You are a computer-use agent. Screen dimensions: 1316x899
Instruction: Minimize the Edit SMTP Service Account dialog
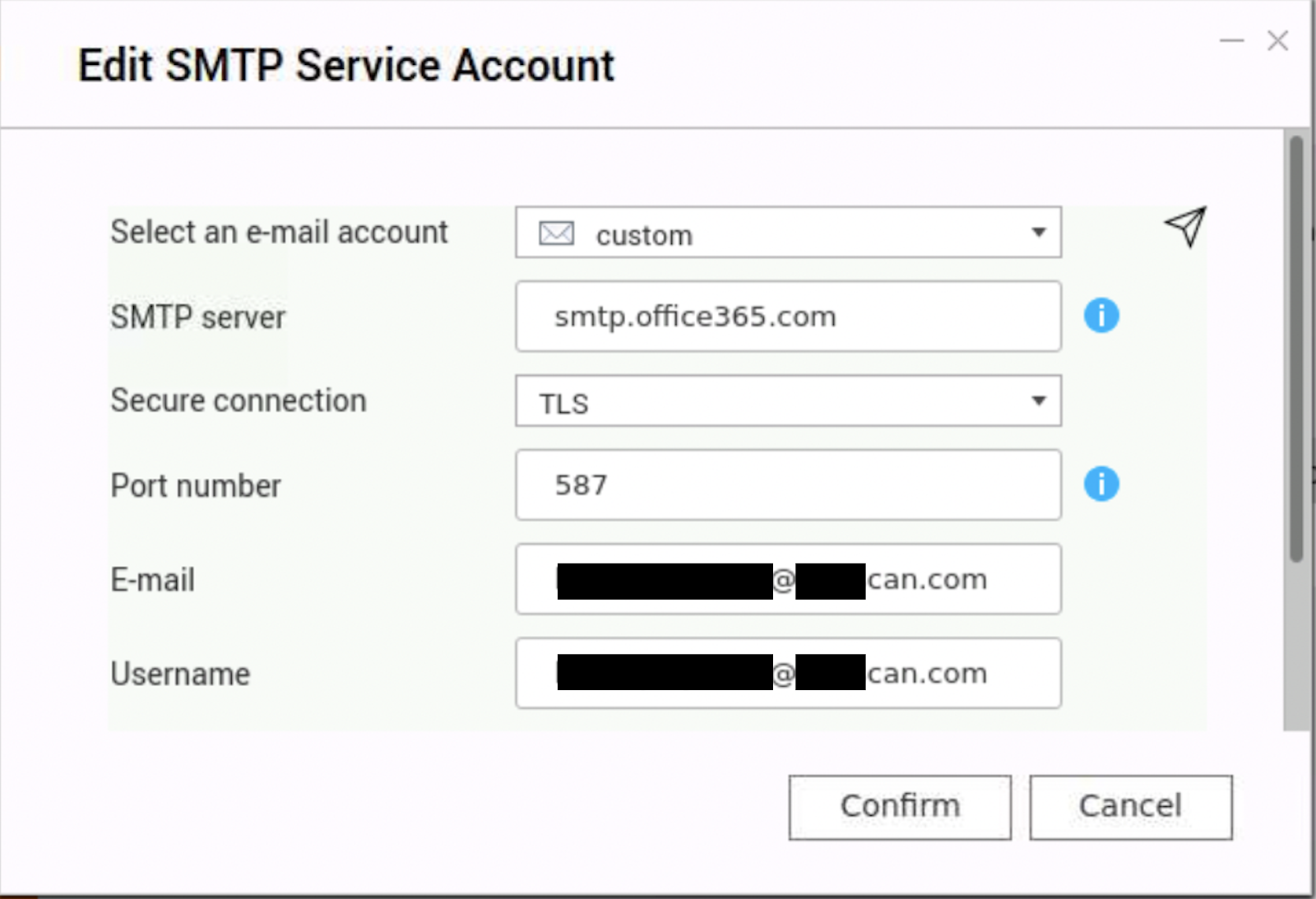(x=1231, y=40)
